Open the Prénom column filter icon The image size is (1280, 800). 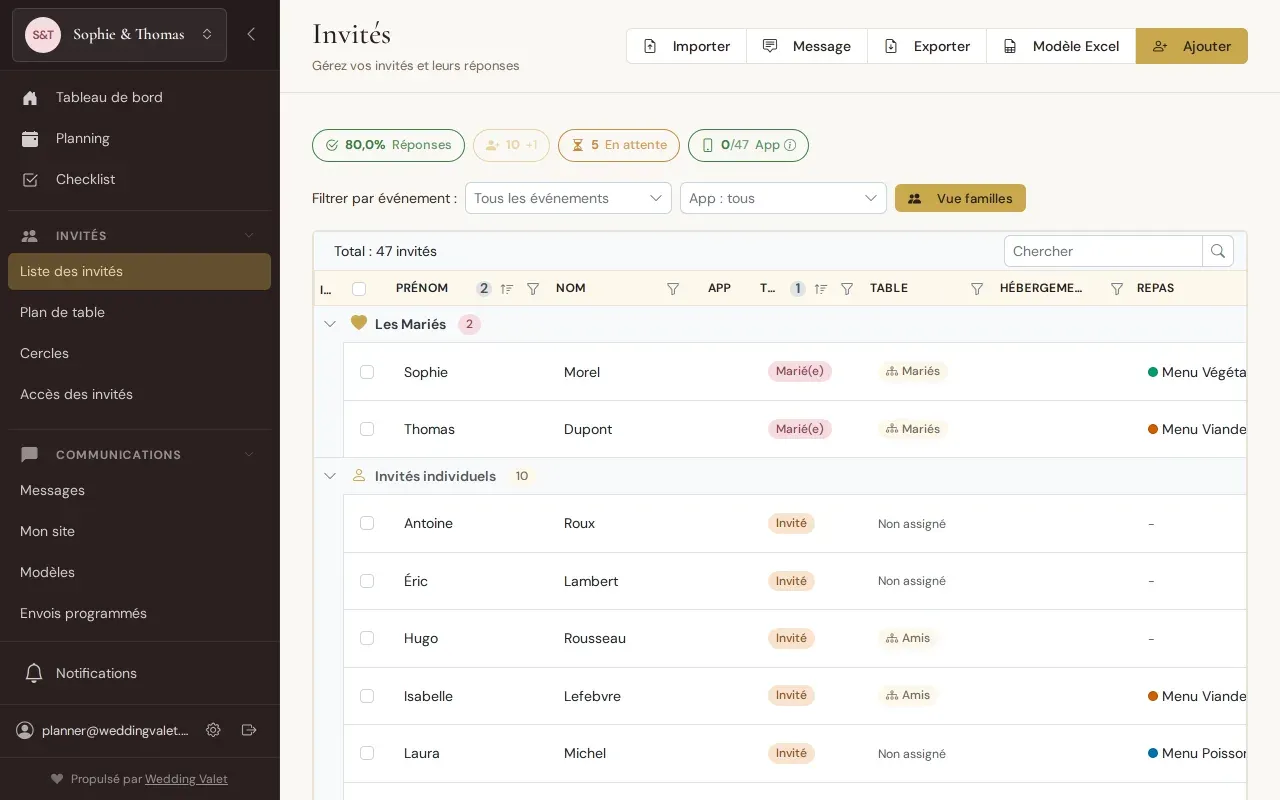(533, 289)
